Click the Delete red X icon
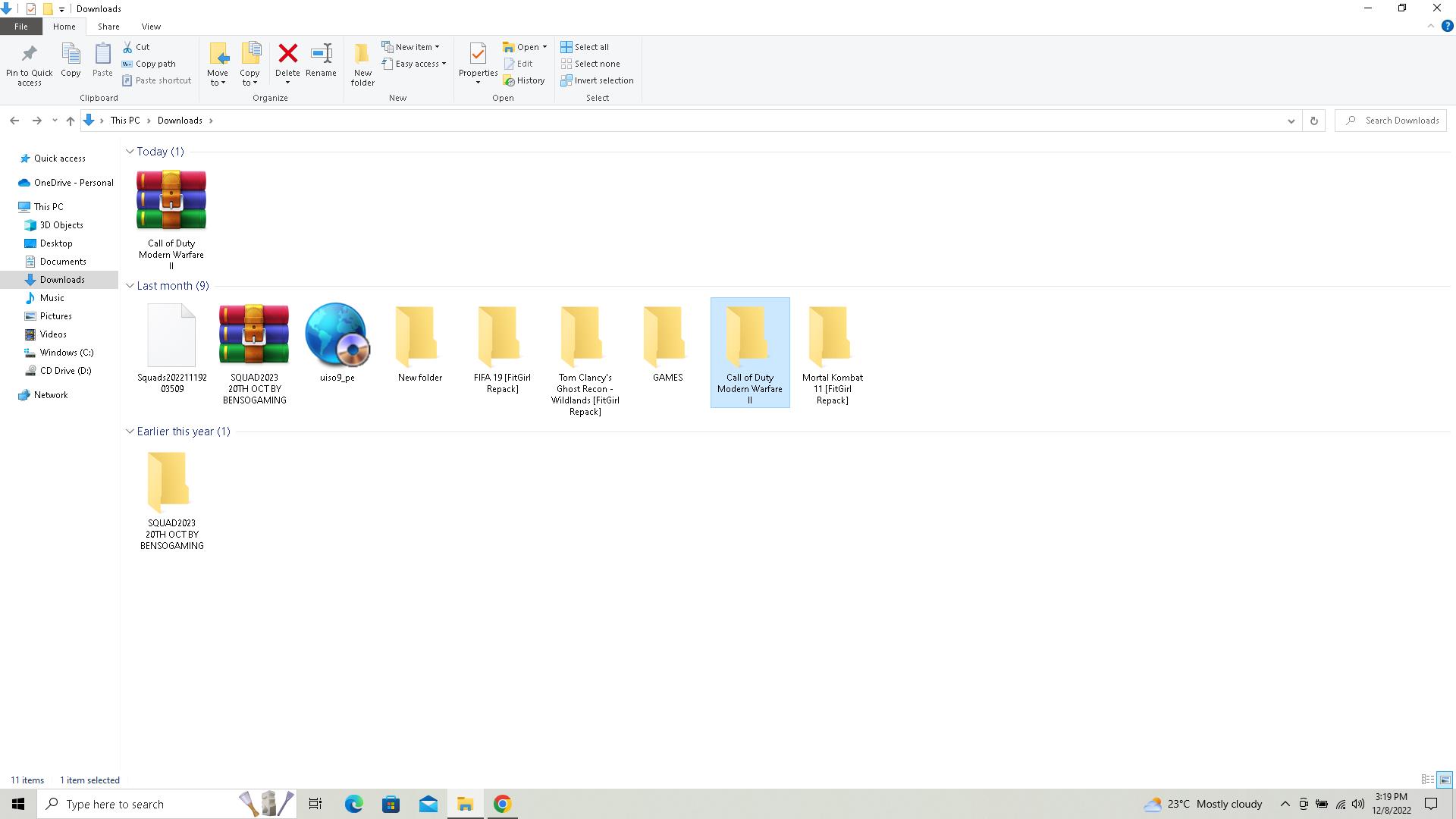The height and width of the screenshot is (819, 1456). coord(287,54)
